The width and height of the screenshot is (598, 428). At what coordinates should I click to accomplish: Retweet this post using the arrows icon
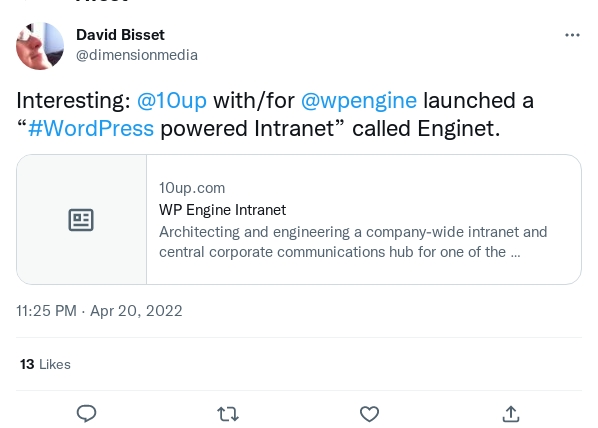[x=228, y=414]
